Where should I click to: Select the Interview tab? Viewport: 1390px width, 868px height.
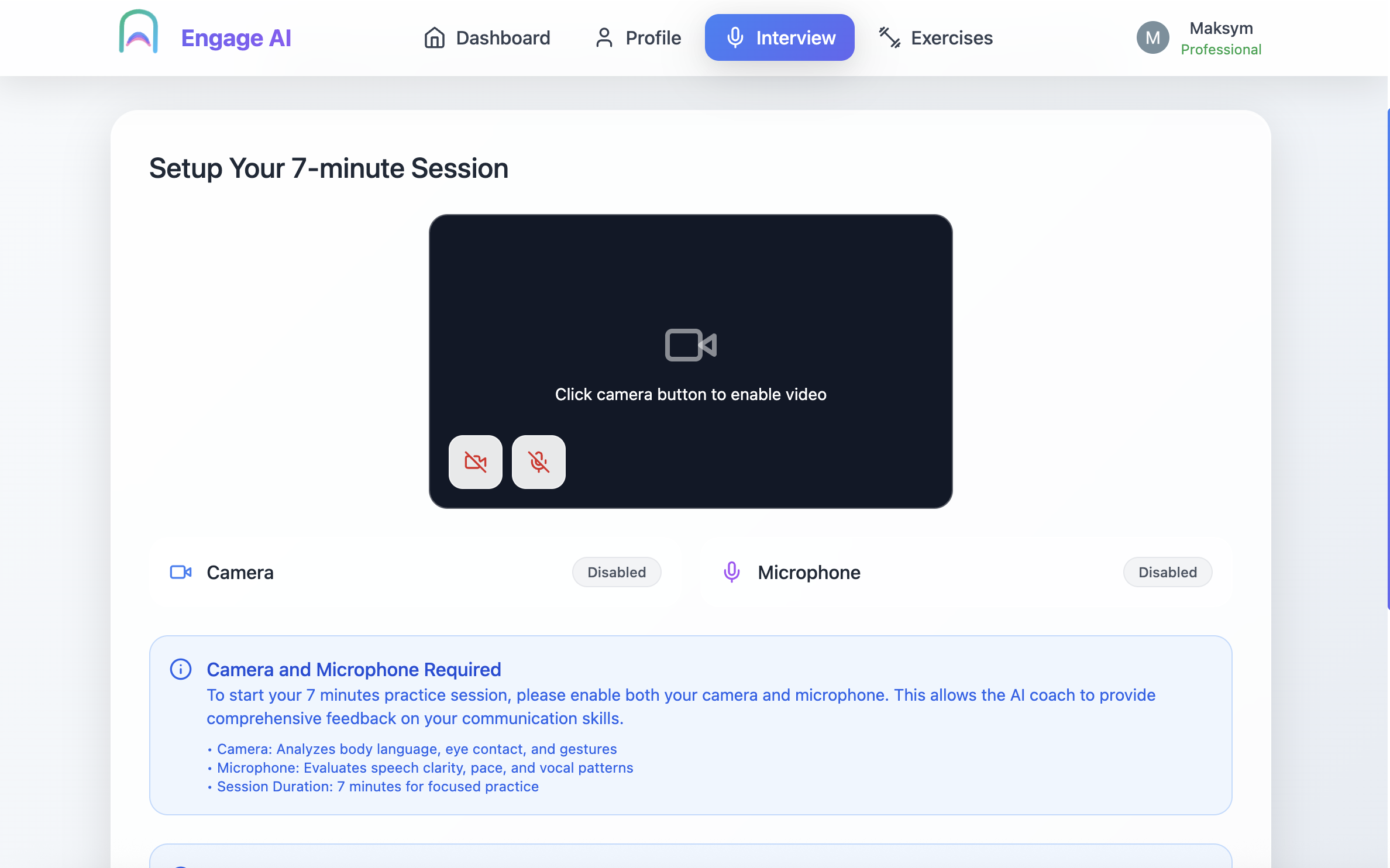click(x=779, y=38)
